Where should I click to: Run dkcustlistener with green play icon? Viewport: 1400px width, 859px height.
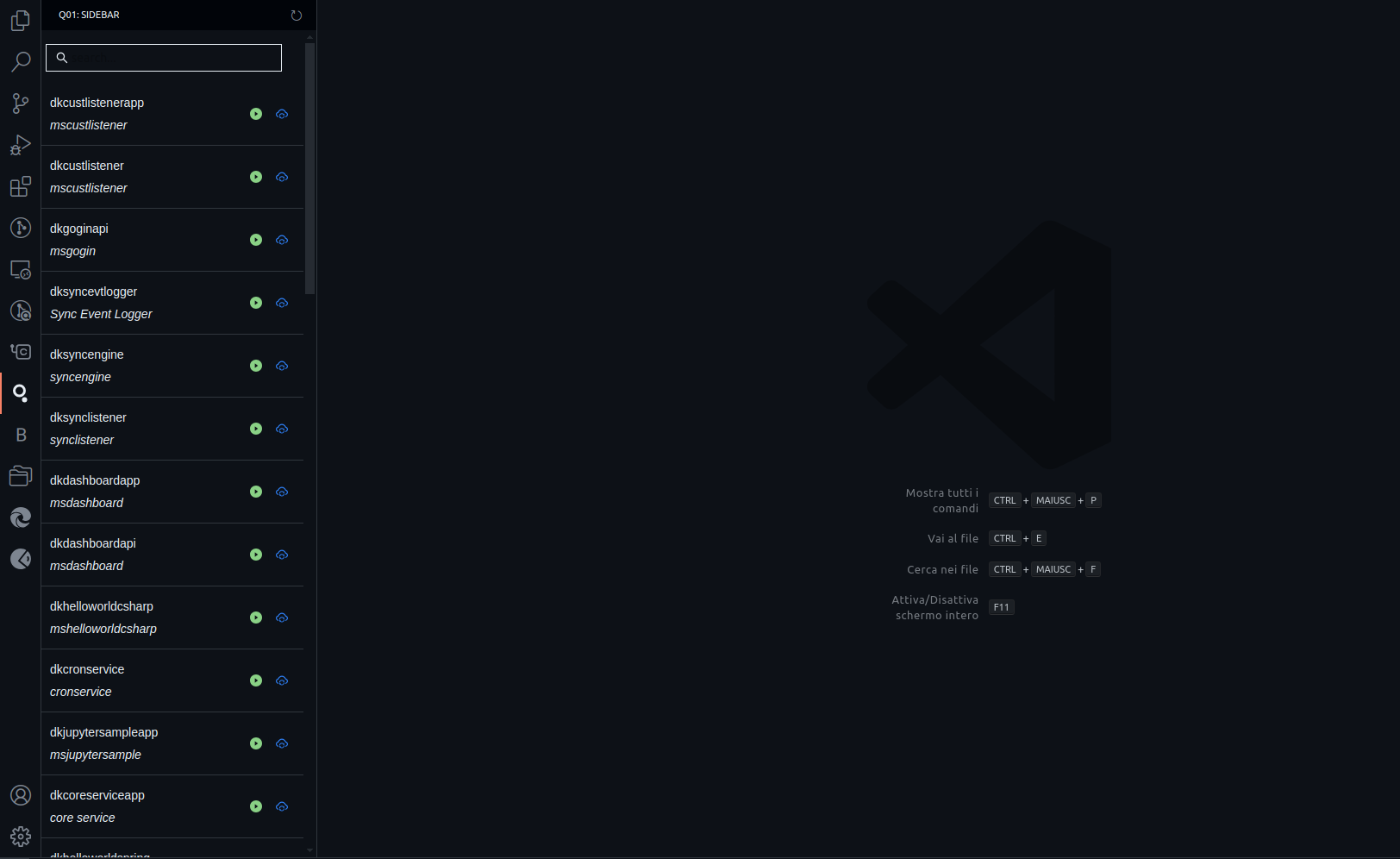pos(256,177)
